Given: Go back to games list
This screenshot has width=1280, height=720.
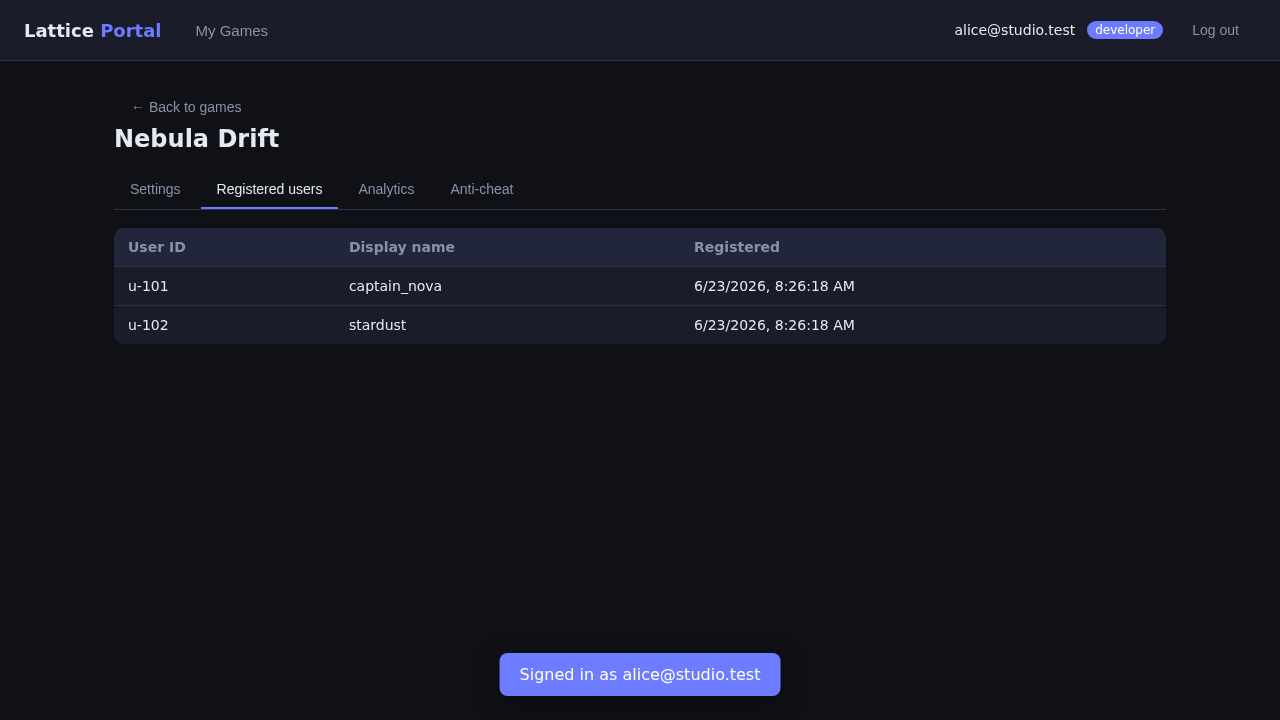Looking at the screenshot, I should [x=186, y=107].
